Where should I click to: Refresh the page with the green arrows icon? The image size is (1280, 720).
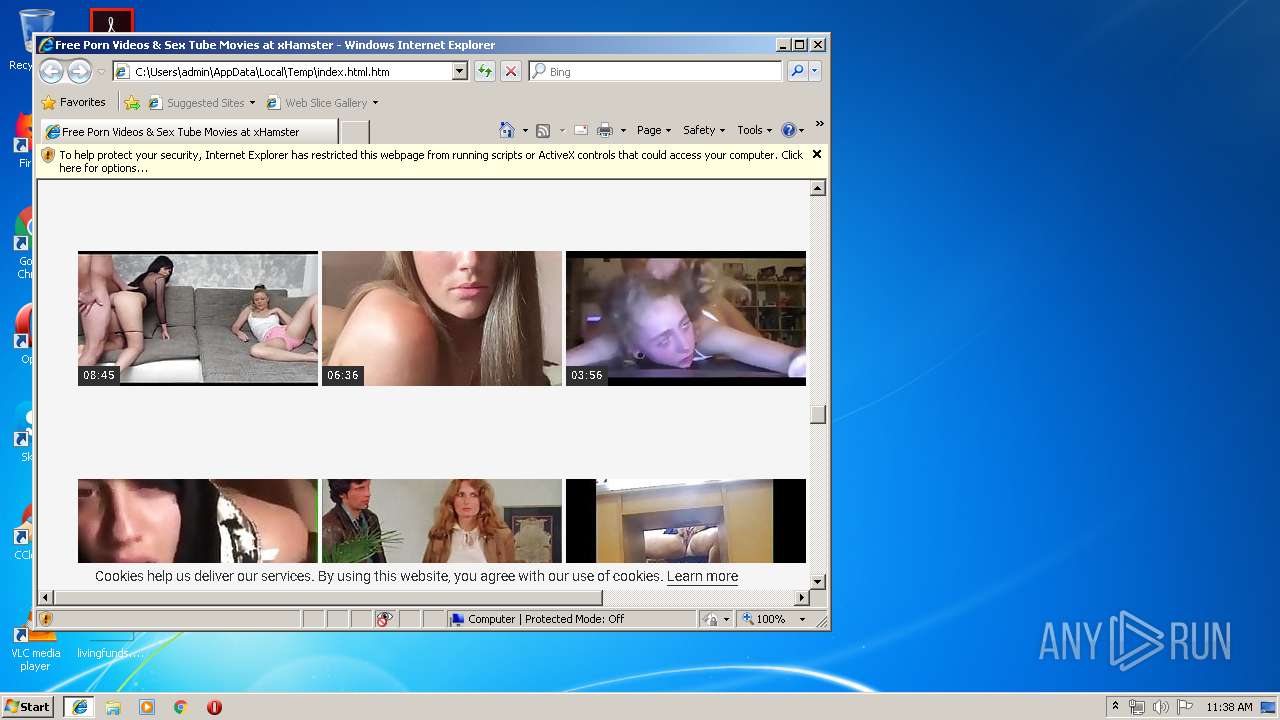[x=485, y=71]
